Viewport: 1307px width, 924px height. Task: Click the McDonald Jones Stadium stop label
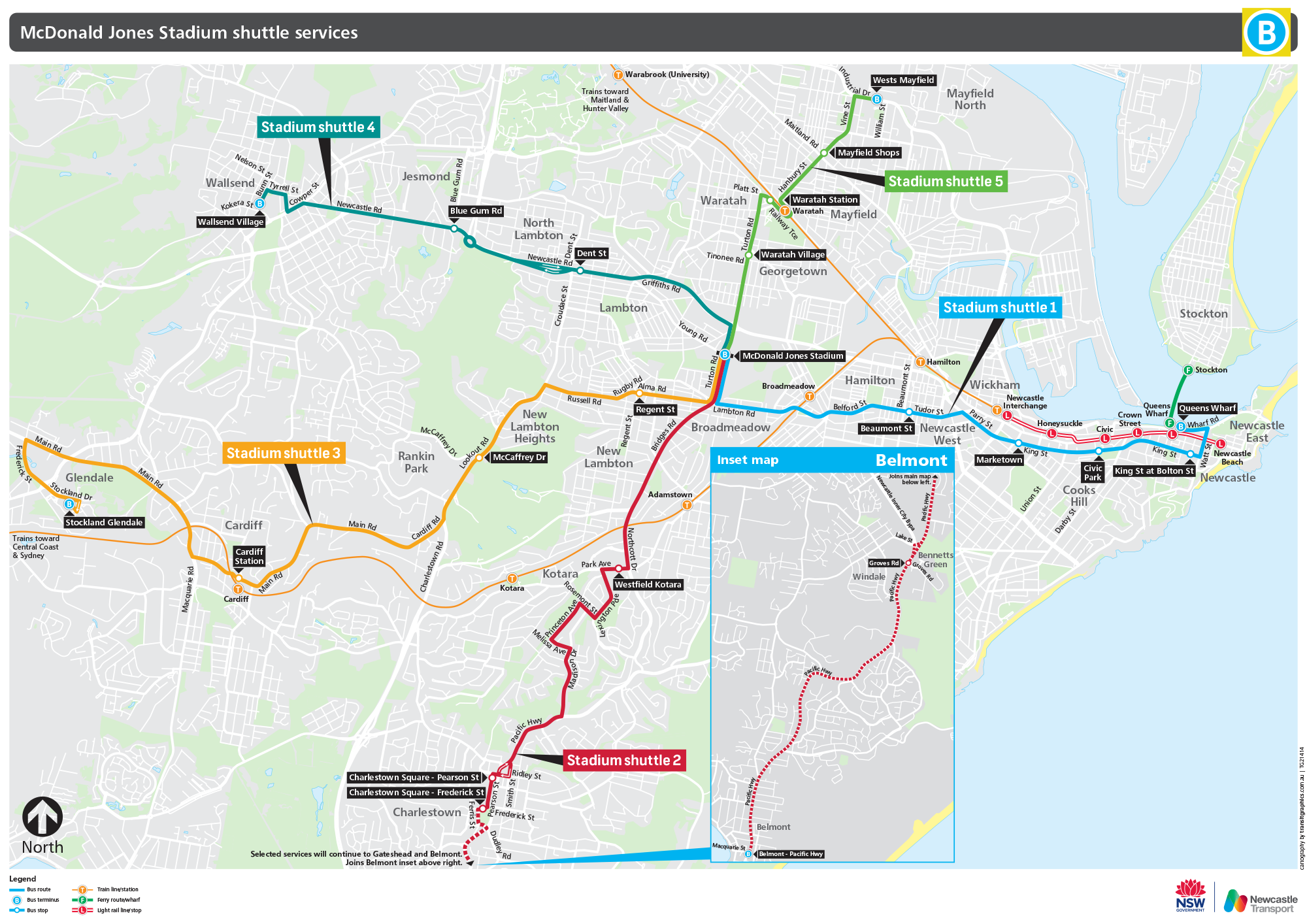point(793,356)
